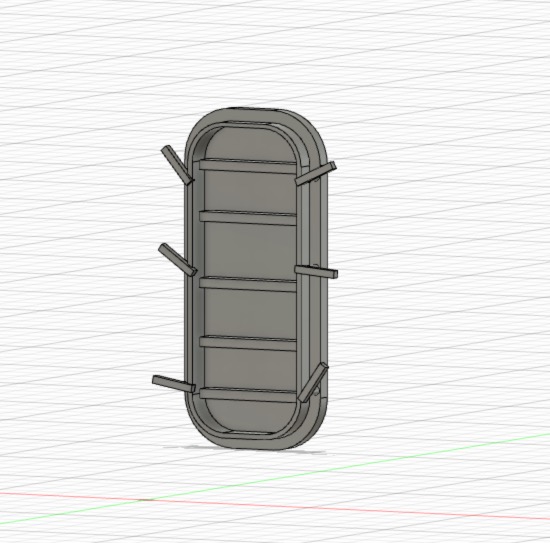Click the bottommost crossbar inside the frame
Image resolution: width=550 pixels, height=543 pixels.
pos(248,395)
